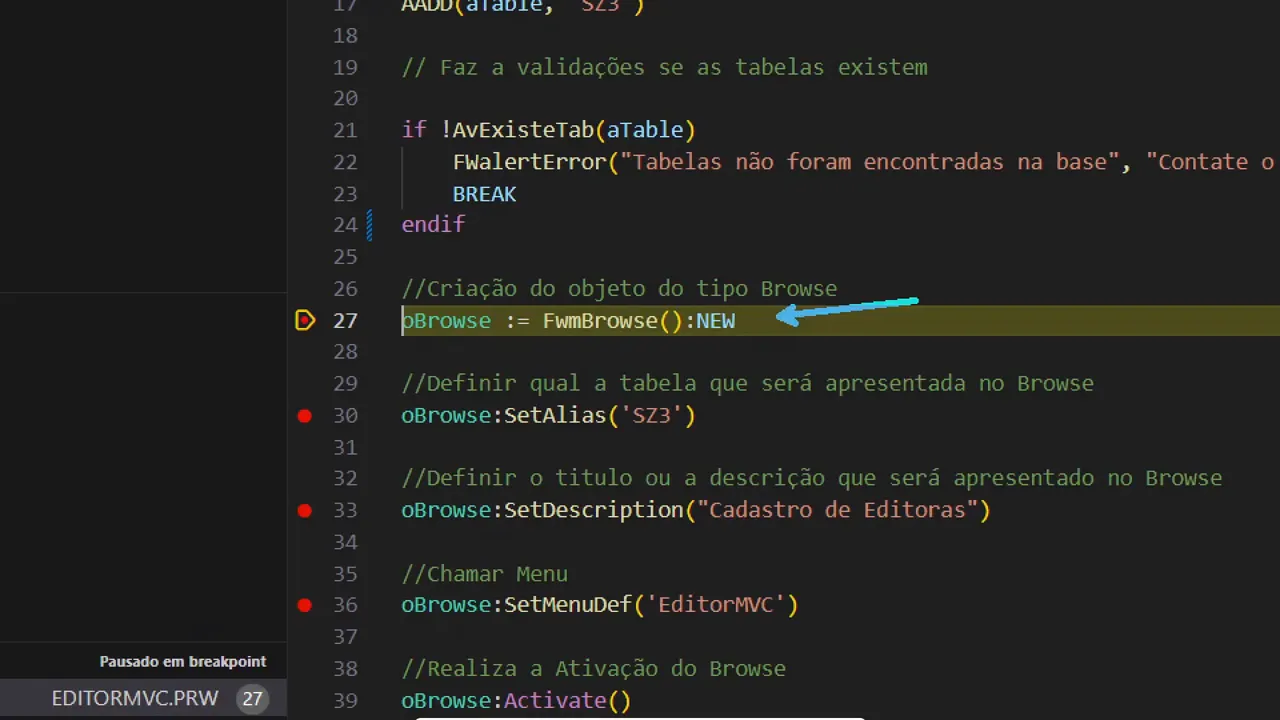Select the paused execution arrow on line 27
The image size is (1280, 720).
305,320
